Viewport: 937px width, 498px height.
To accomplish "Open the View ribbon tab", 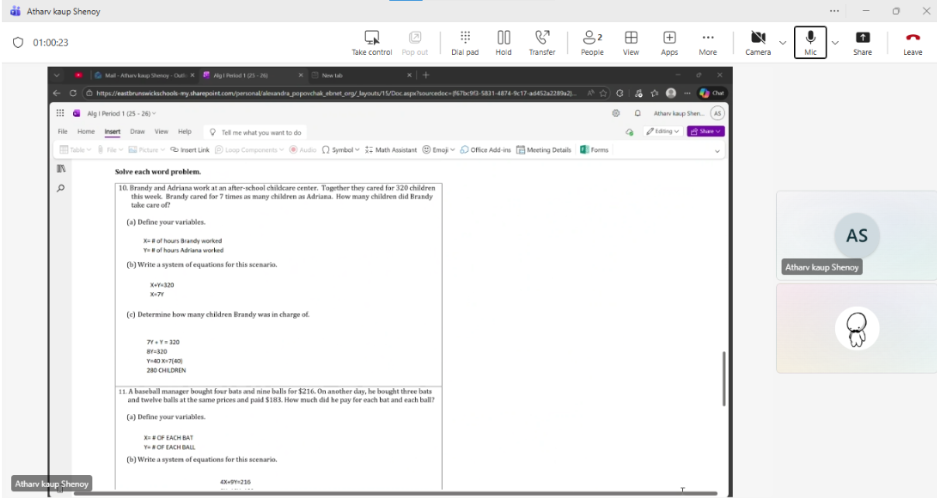I will tap(161, 132).
